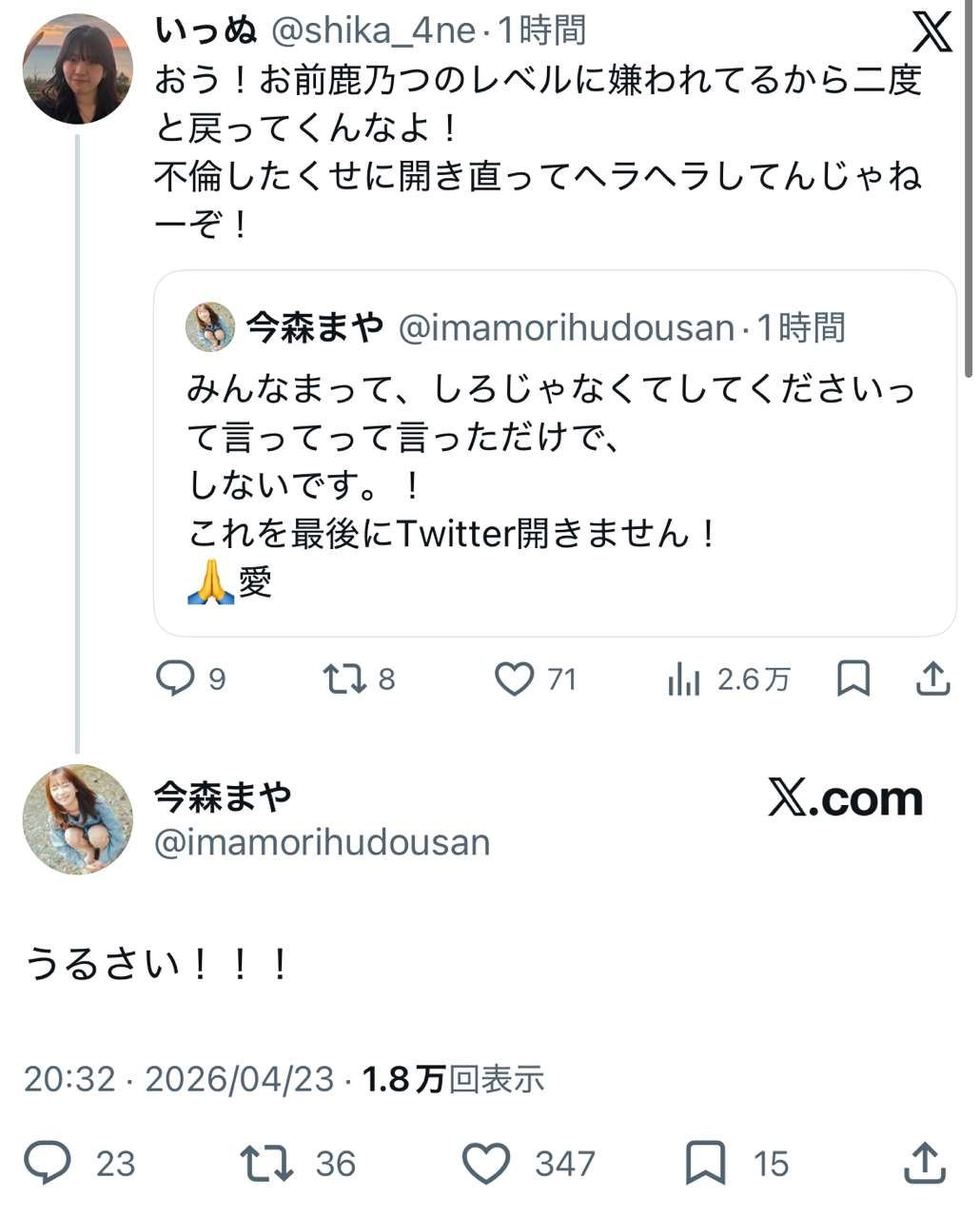980x1218 pixels.
Task: Open いっぬ profile picture
Action: pos(77,69)
